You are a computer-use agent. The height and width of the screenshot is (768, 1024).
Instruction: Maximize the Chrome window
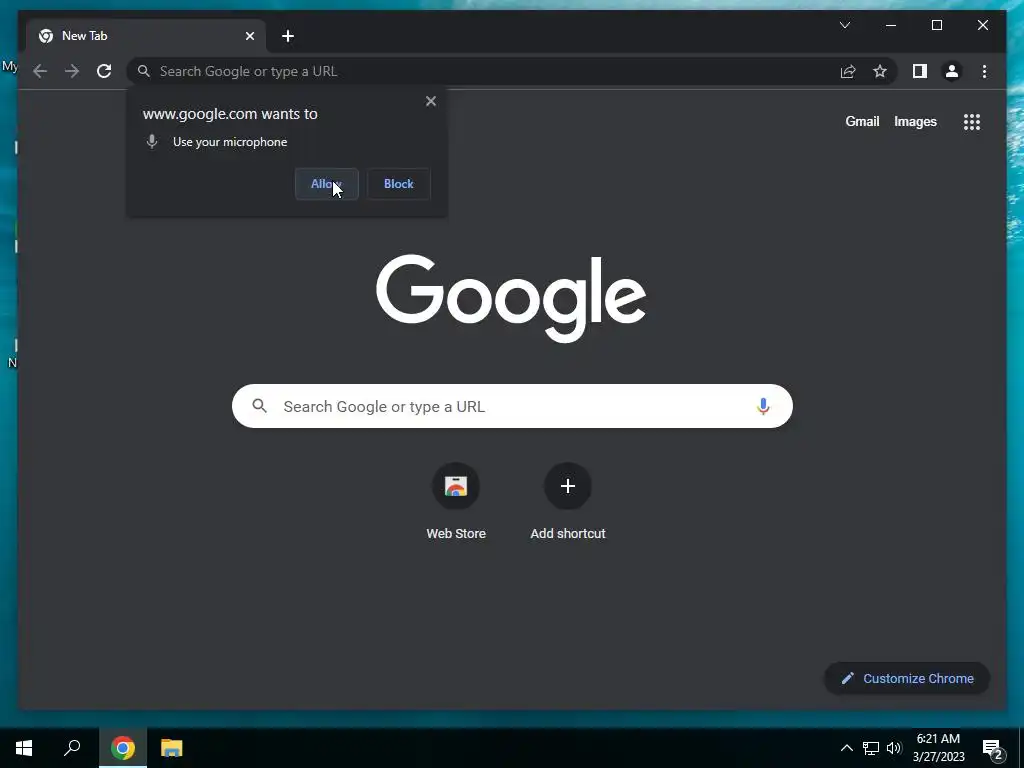tap(936, 25)
